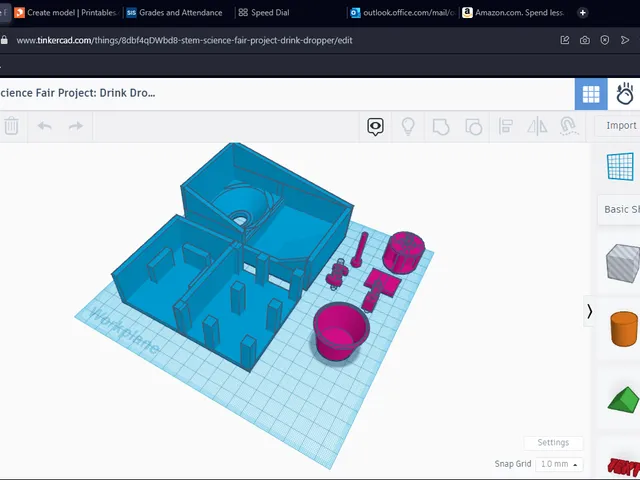Viewport: 640px width, 480px height.
Task: Toggle the notes visibility eye icon
Action: click(375, 127)
